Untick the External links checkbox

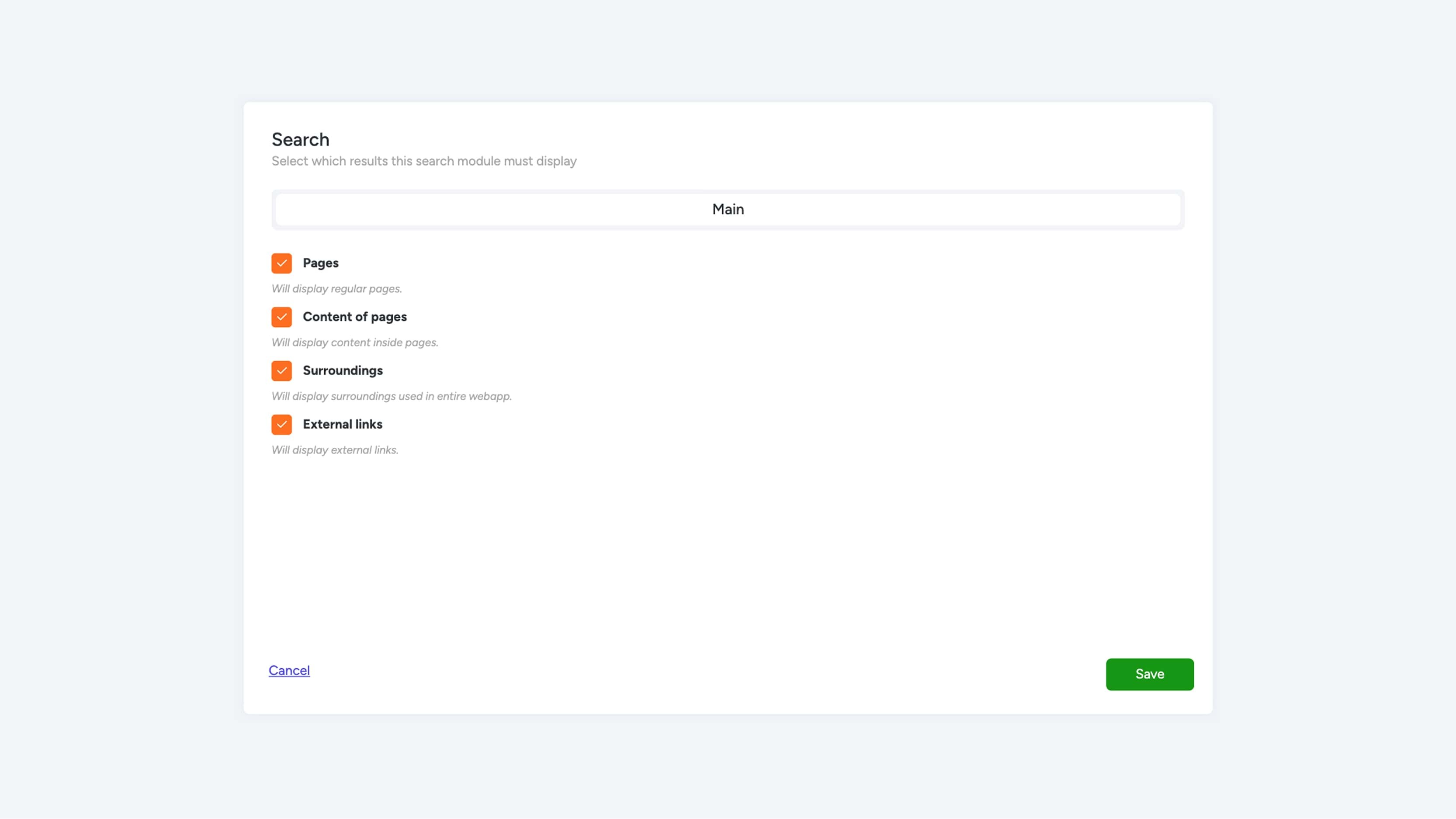(x=281, y=424)
